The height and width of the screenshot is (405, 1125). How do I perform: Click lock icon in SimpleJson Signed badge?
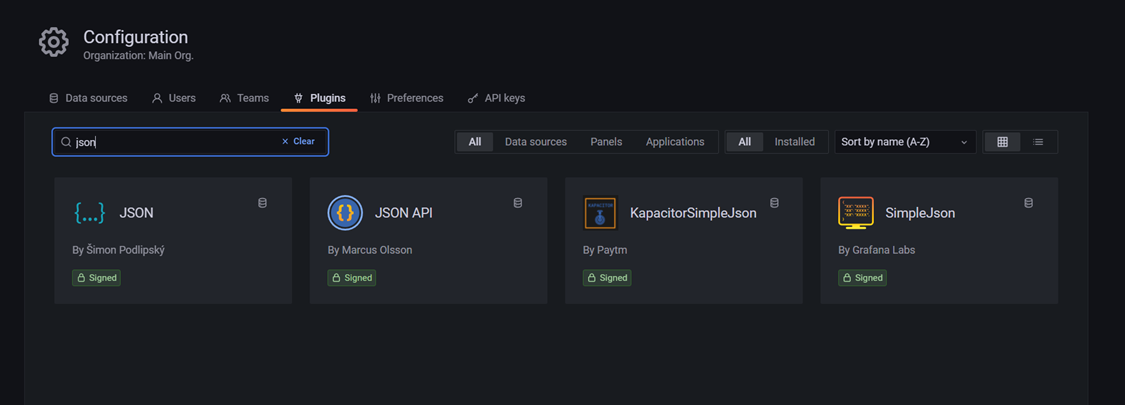click(x=847, y=278)
